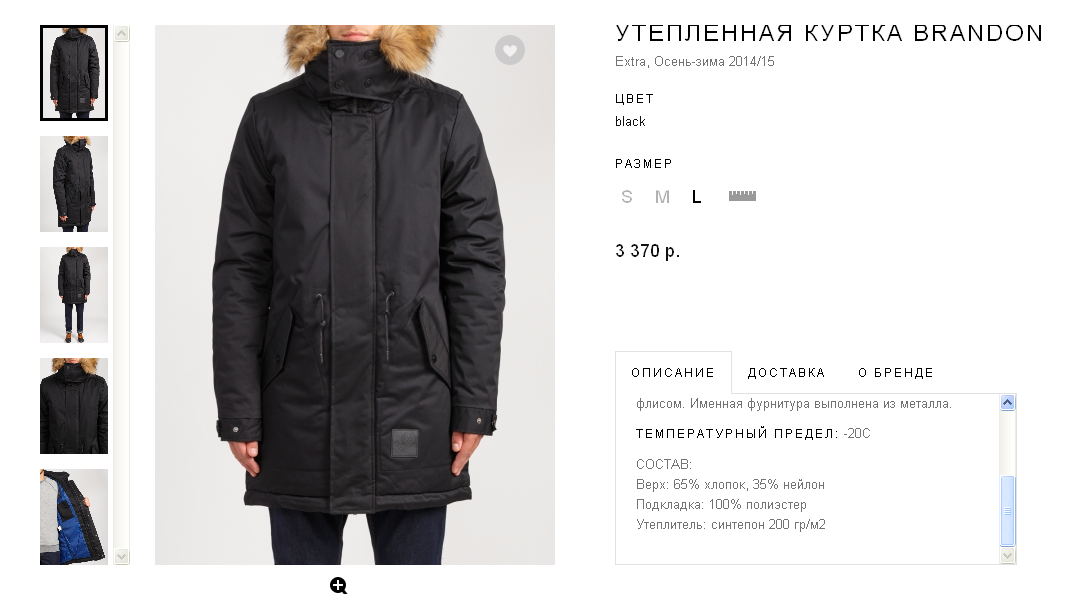Click the magnifier zoom icon below photo
The height and width of the screenshot is (594, 1073).
coord(339,585)
